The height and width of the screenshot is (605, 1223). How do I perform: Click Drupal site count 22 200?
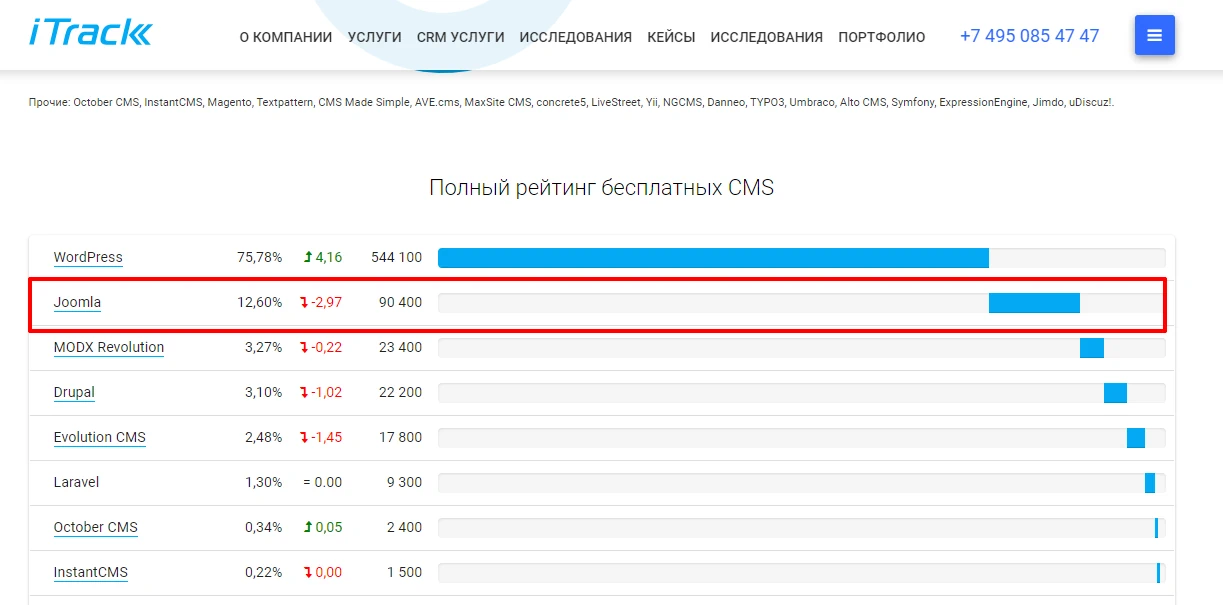400,392
